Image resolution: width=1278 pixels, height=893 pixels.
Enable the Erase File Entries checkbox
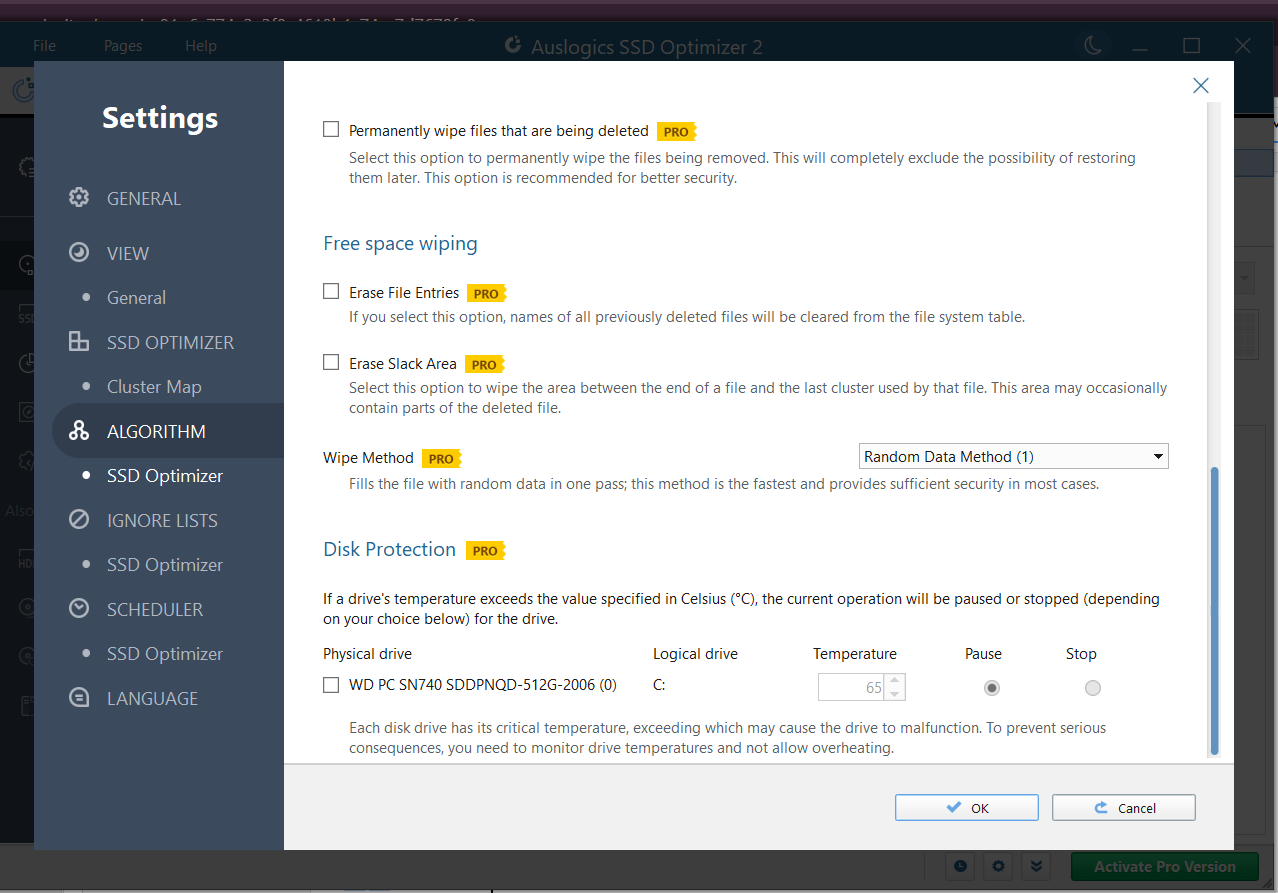[331, 290]
